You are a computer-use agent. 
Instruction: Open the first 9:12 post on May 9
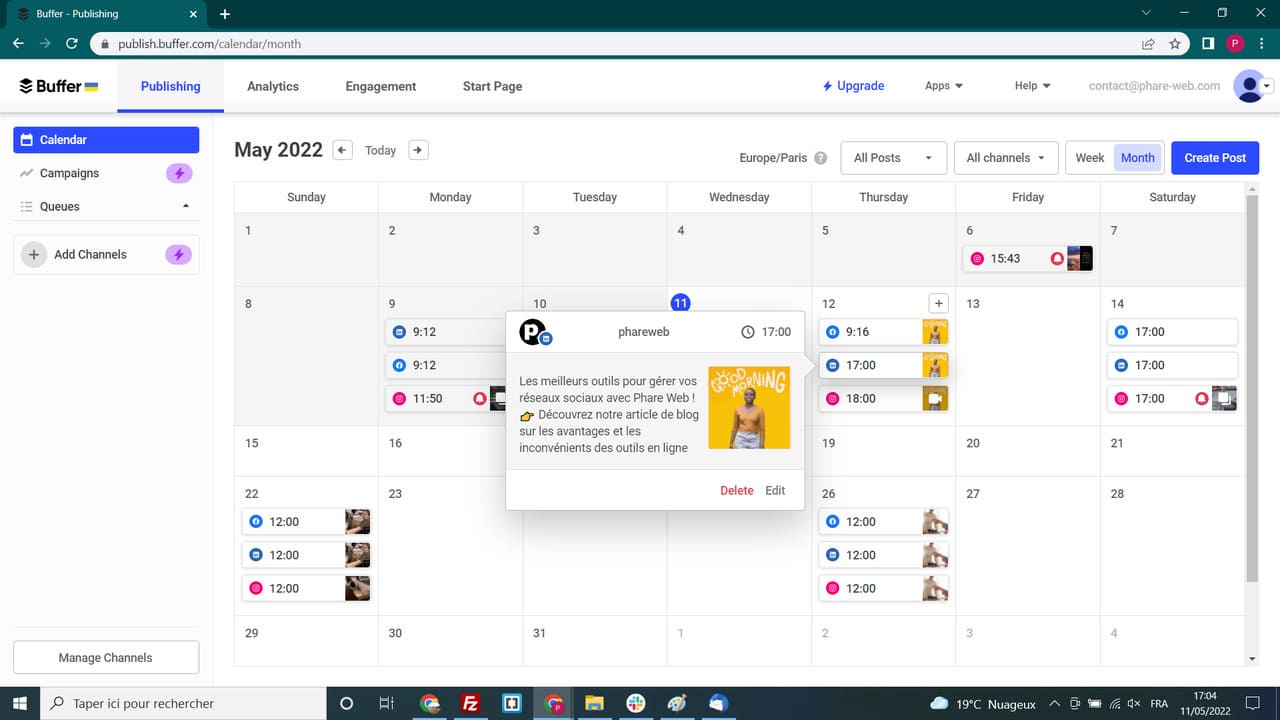[x=447, y=332]
